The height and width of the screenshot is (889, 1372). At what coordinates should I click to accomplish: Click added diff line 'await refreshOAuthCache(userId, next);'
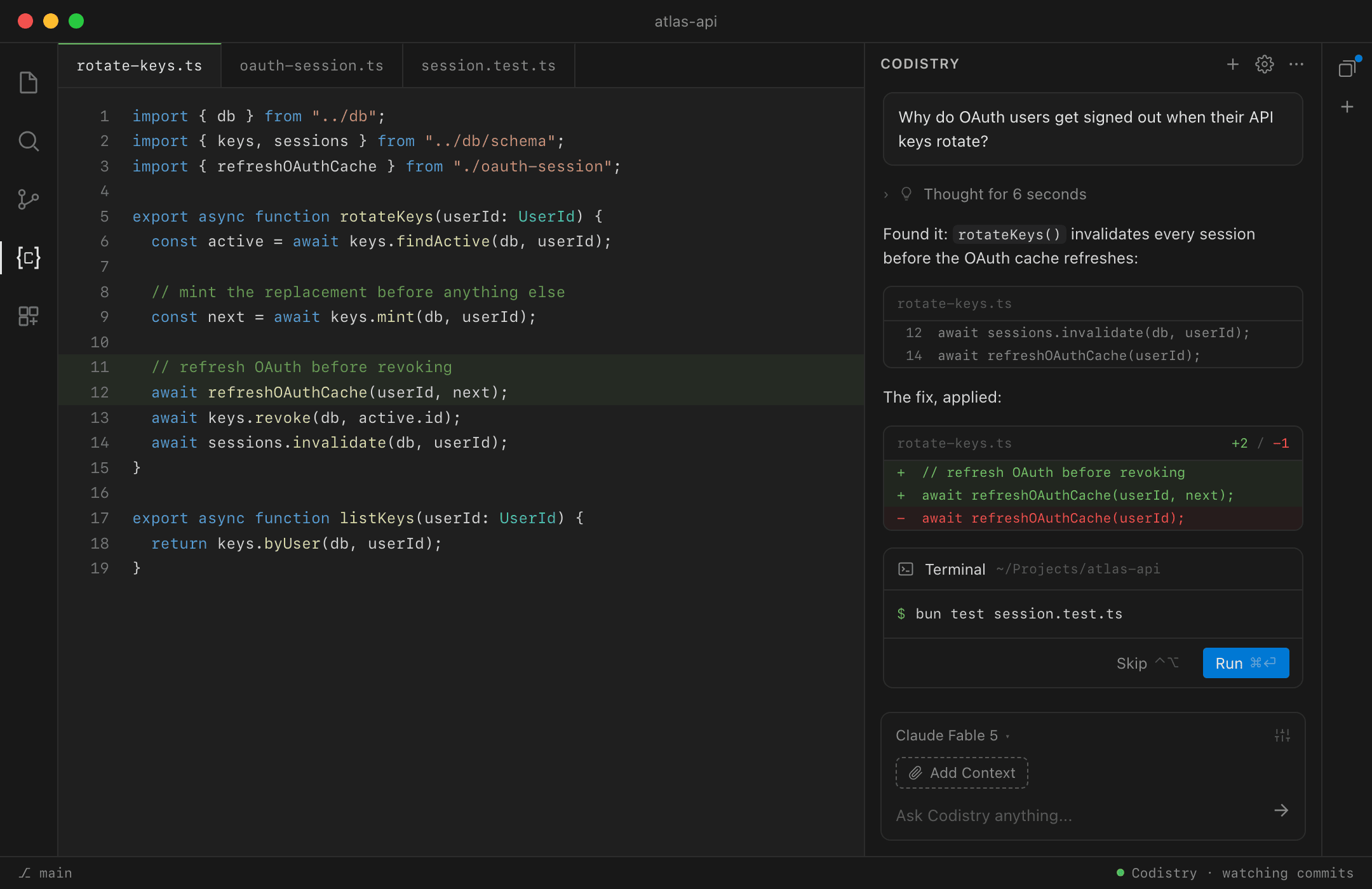click(1093, 495)
